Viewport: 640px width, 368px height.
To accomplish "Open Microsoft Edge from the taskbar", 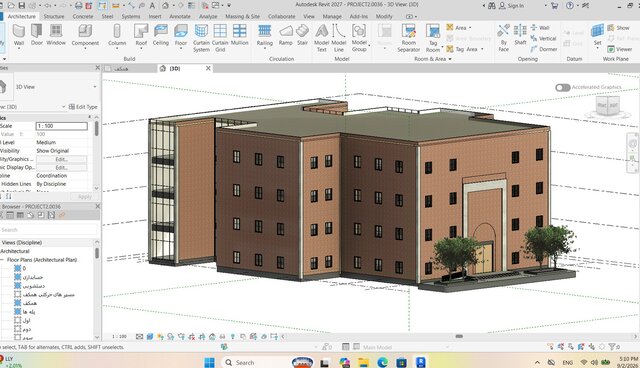I will (382, 362).
